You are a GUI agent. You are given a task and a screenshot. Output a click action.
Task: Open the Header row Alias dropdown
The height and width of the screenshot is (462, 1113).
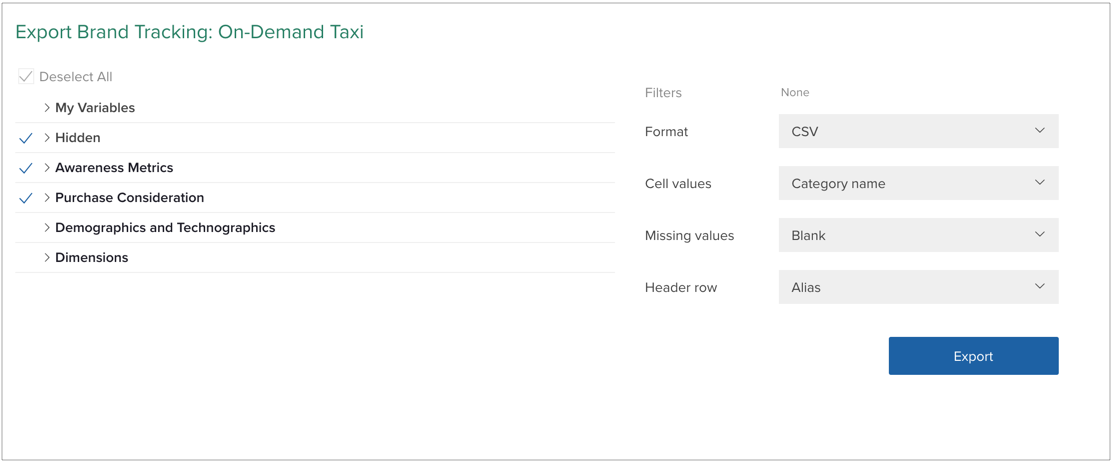[x=919, y=287]
